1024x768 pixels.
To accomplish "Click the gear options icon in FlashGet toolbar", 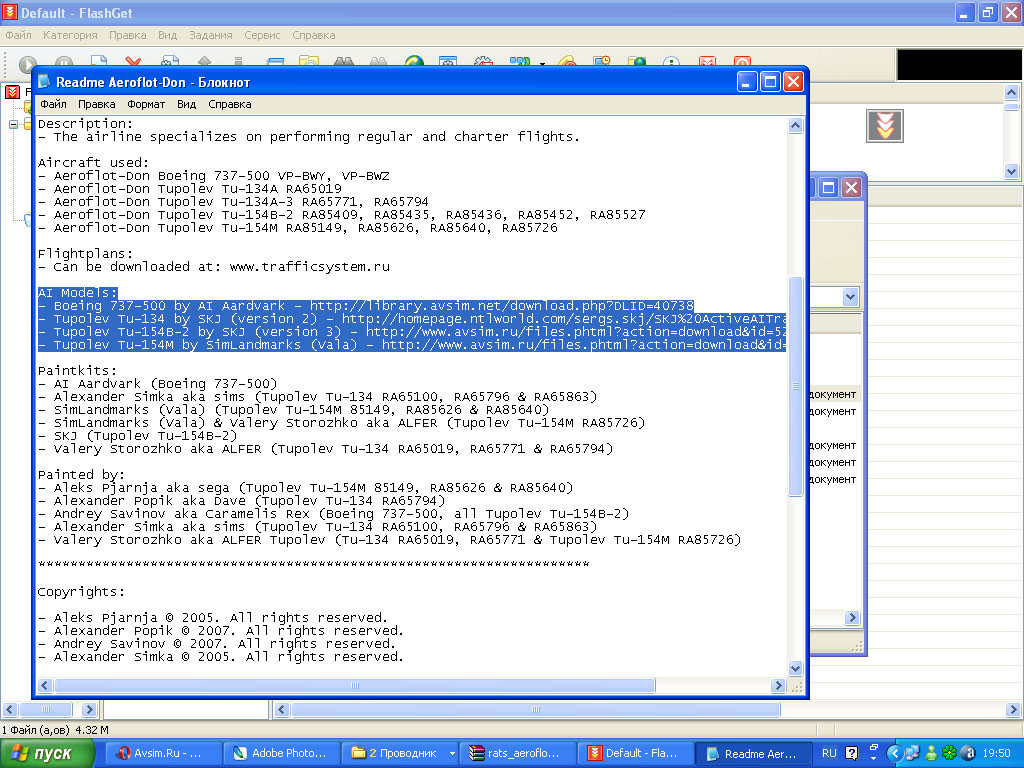I will [483, 61].
